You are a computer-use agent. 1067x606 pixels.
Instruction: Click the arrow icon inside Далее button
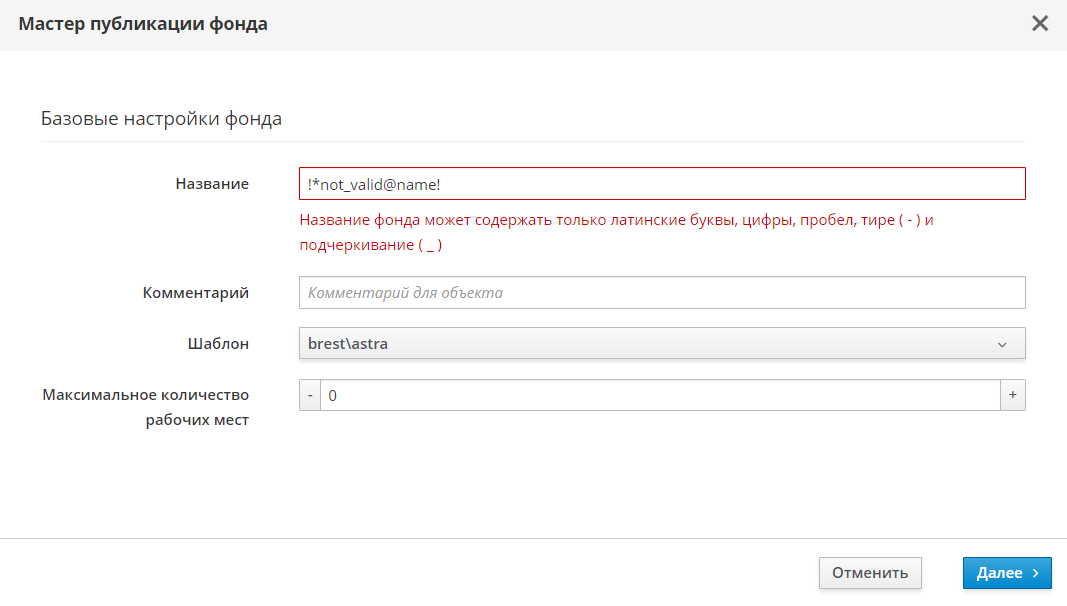pos(1036,573)
